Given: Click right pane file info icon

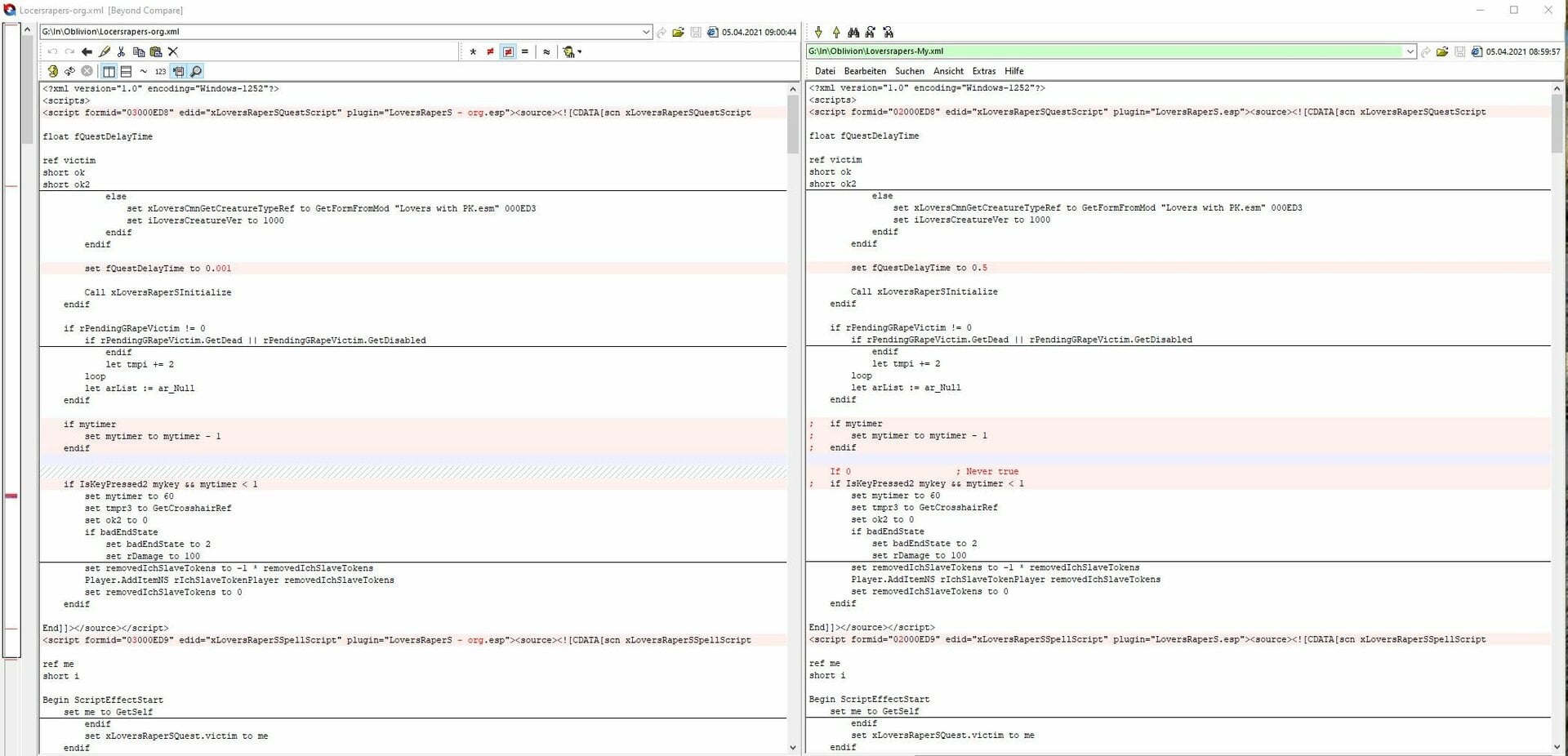Looking at the screenshot, I should (x=1477, y=51).
